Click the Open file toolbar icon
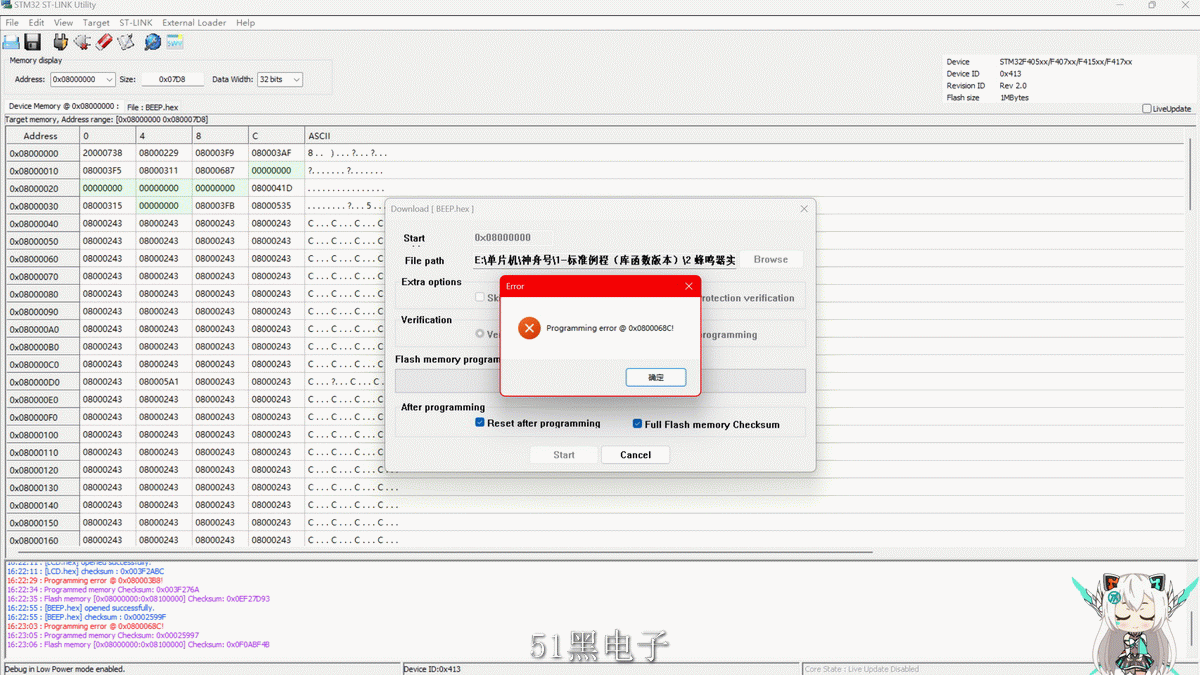The image size is (1200, 675). tap(11, 42)
